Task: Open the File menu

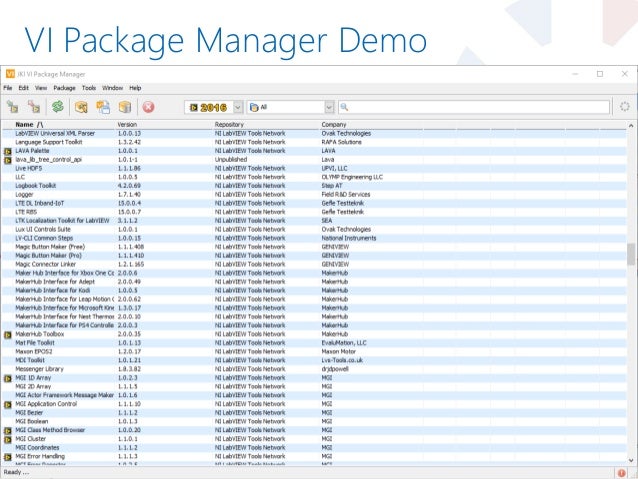Action: coord(8,88)
